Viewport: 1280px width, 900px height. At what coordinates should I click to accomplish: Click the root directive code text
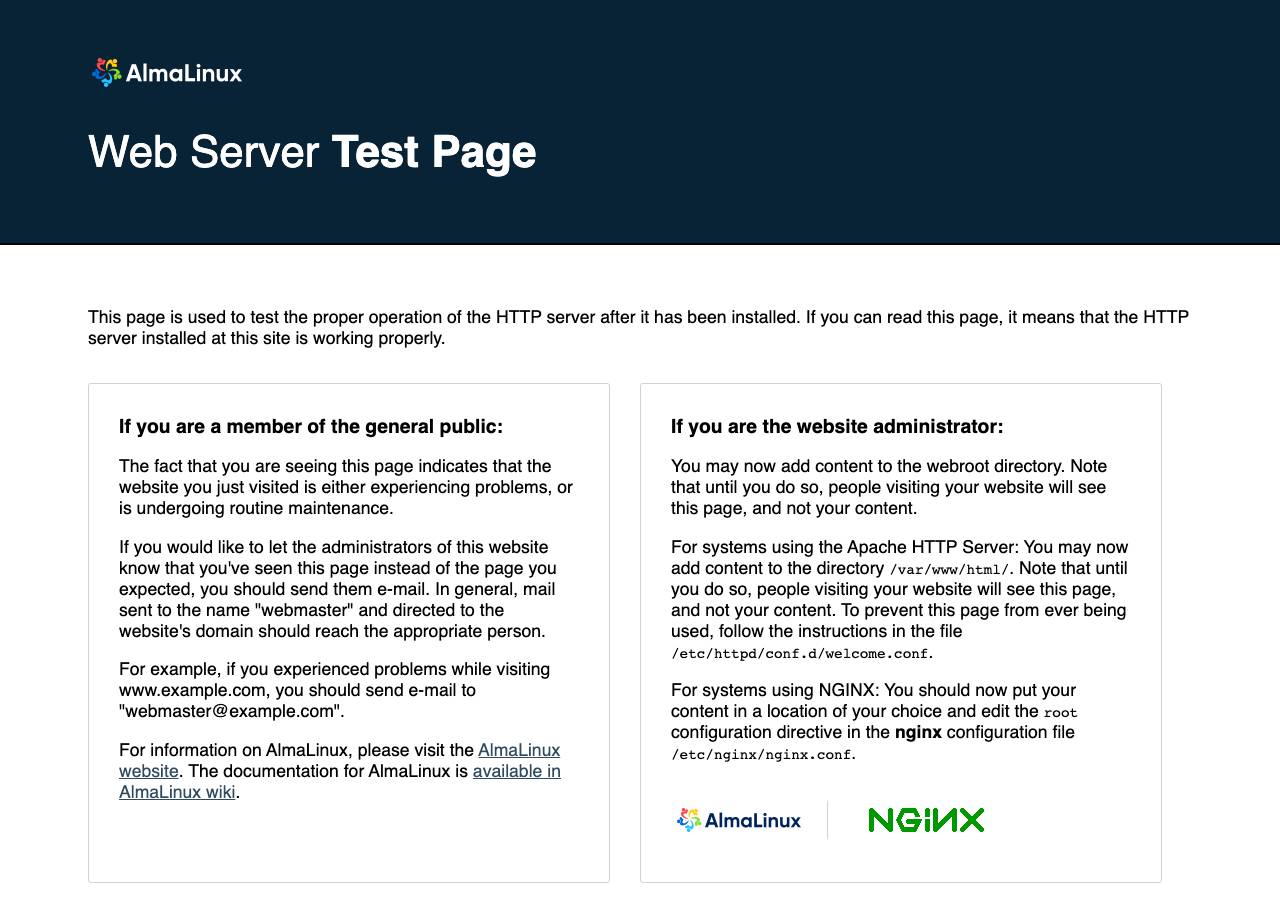pyautogui.click(x=1060, y=712)
